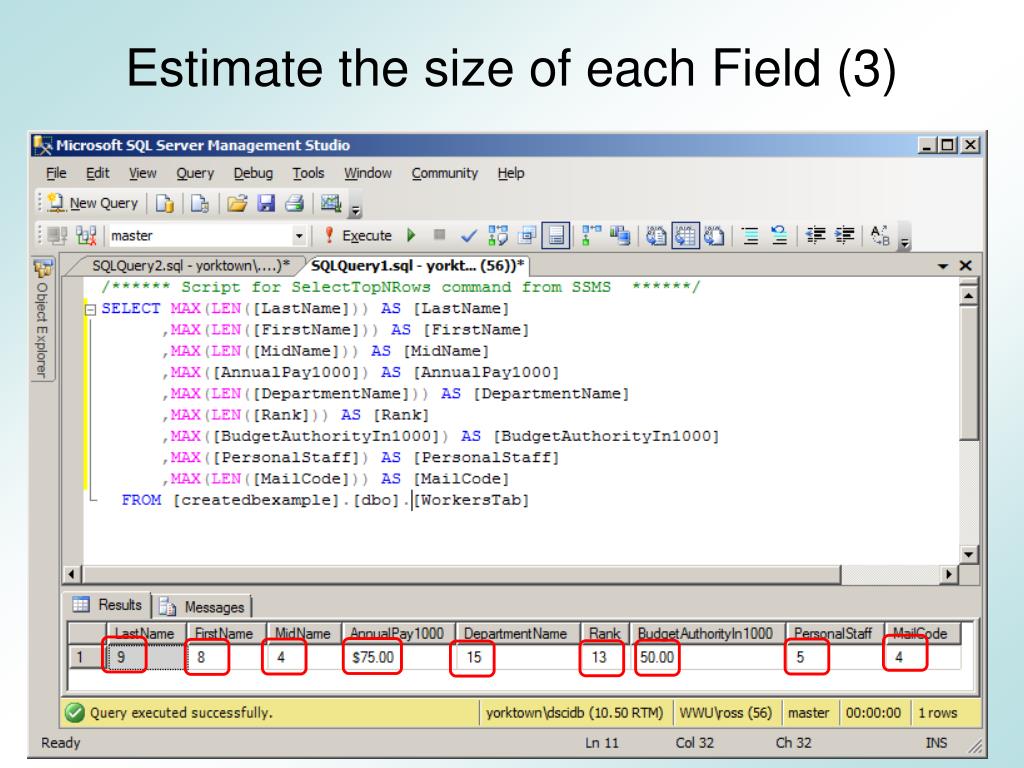
Task: Uncomment the selected lines
Action: click(x=778, y=235)
